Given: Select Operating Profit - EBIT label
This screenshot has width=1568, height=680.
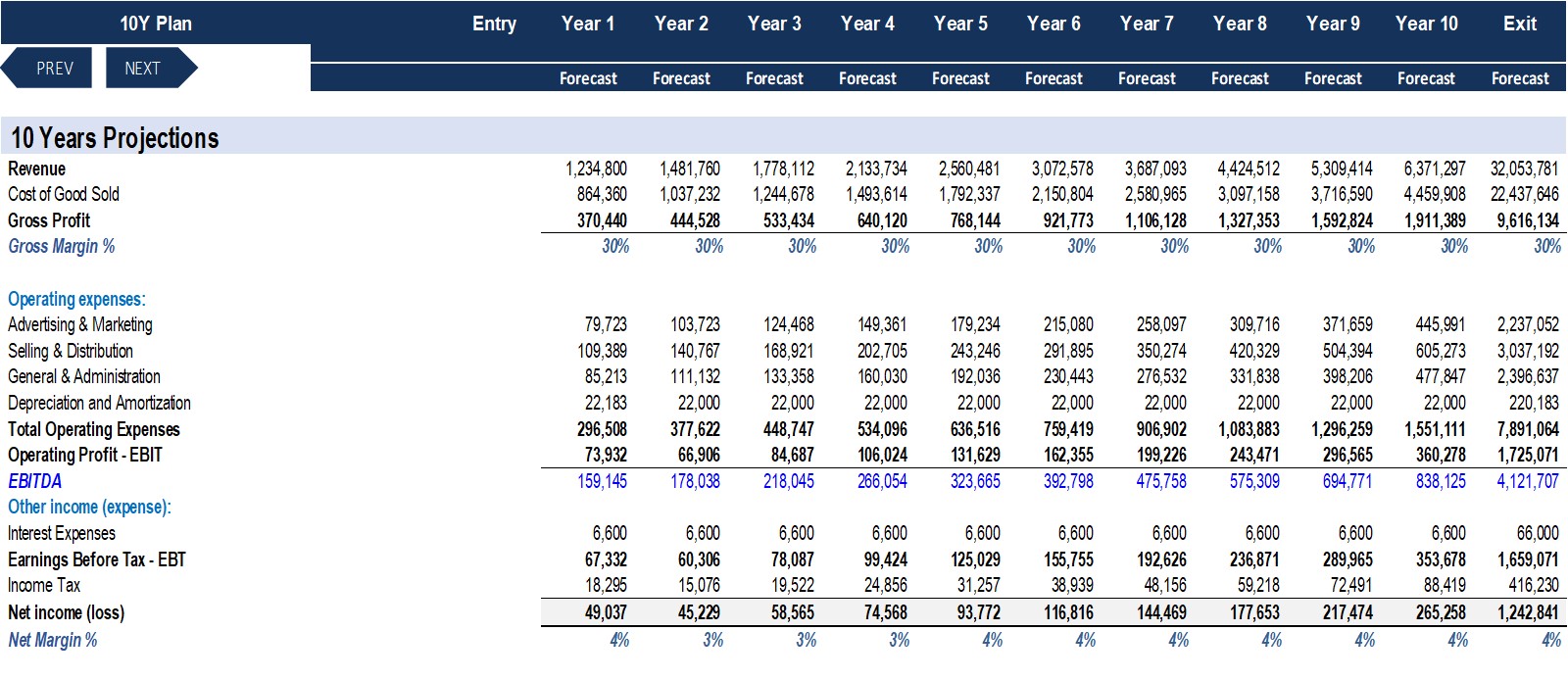Looking at the screenshot, I should click(85, 455).
